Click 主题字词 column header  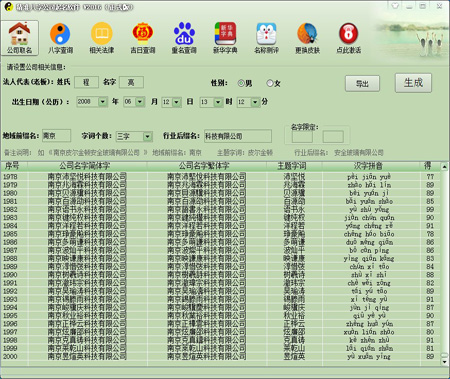(294, 166)
